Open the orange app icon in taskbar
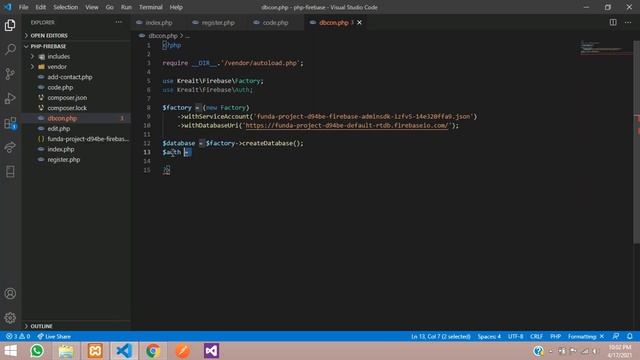Viewport: 640px width, 360px height. click(182, 351)
